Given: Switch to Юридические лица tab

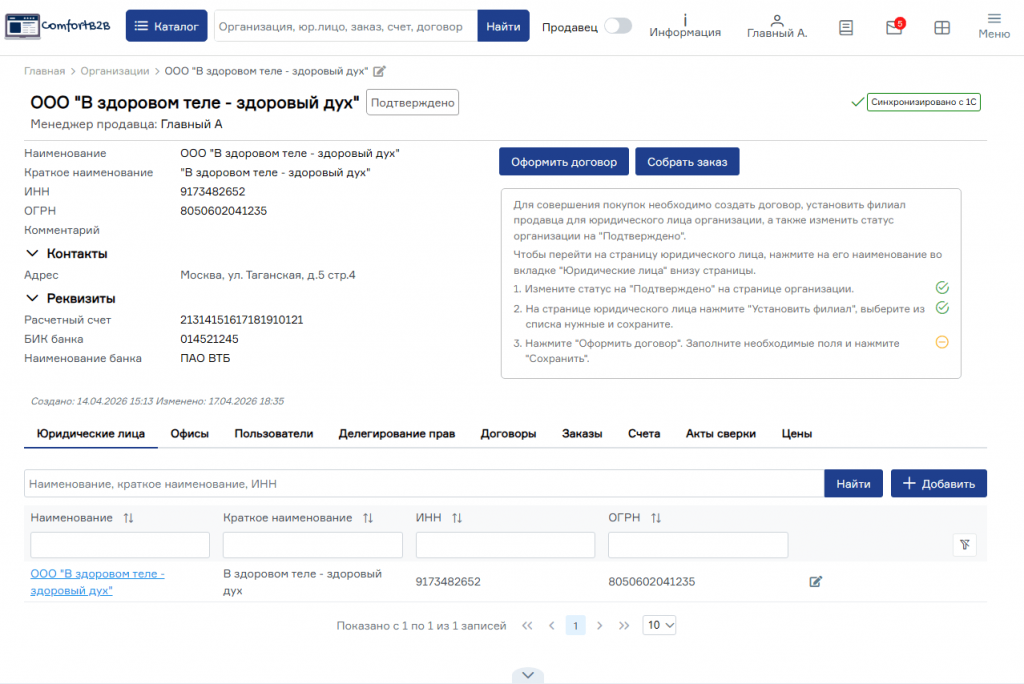Looking at the screenshot, I should point(91,434).
